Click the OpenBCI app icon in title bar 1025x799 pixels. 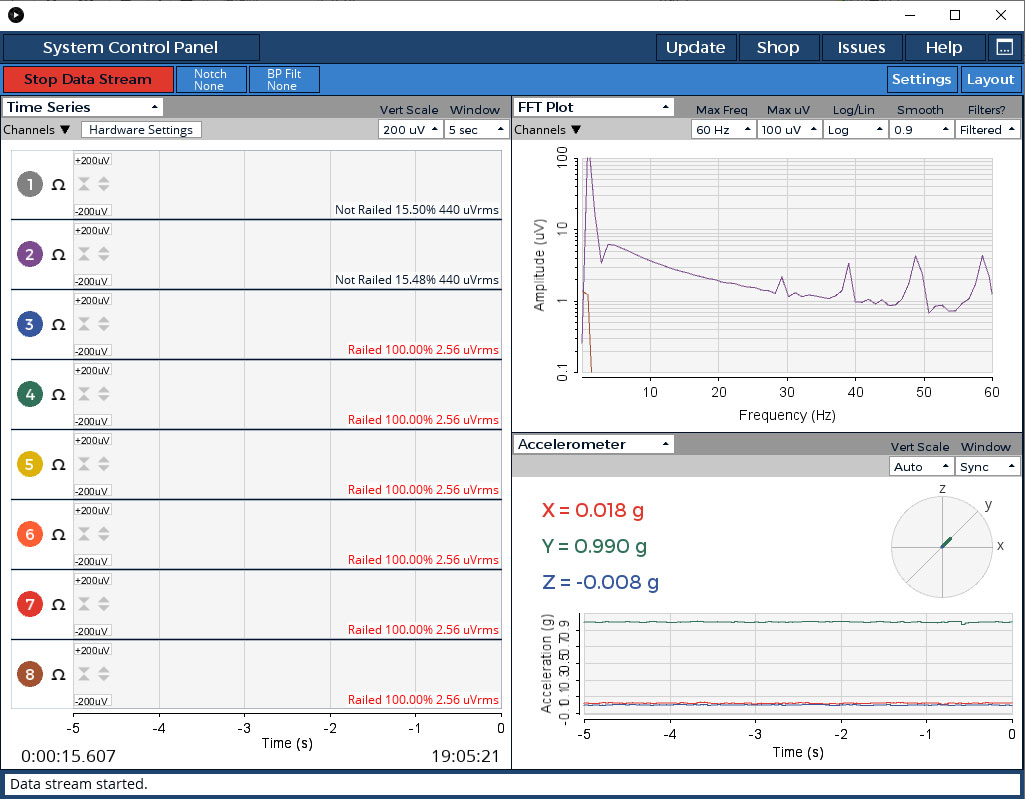coord(16,15)
